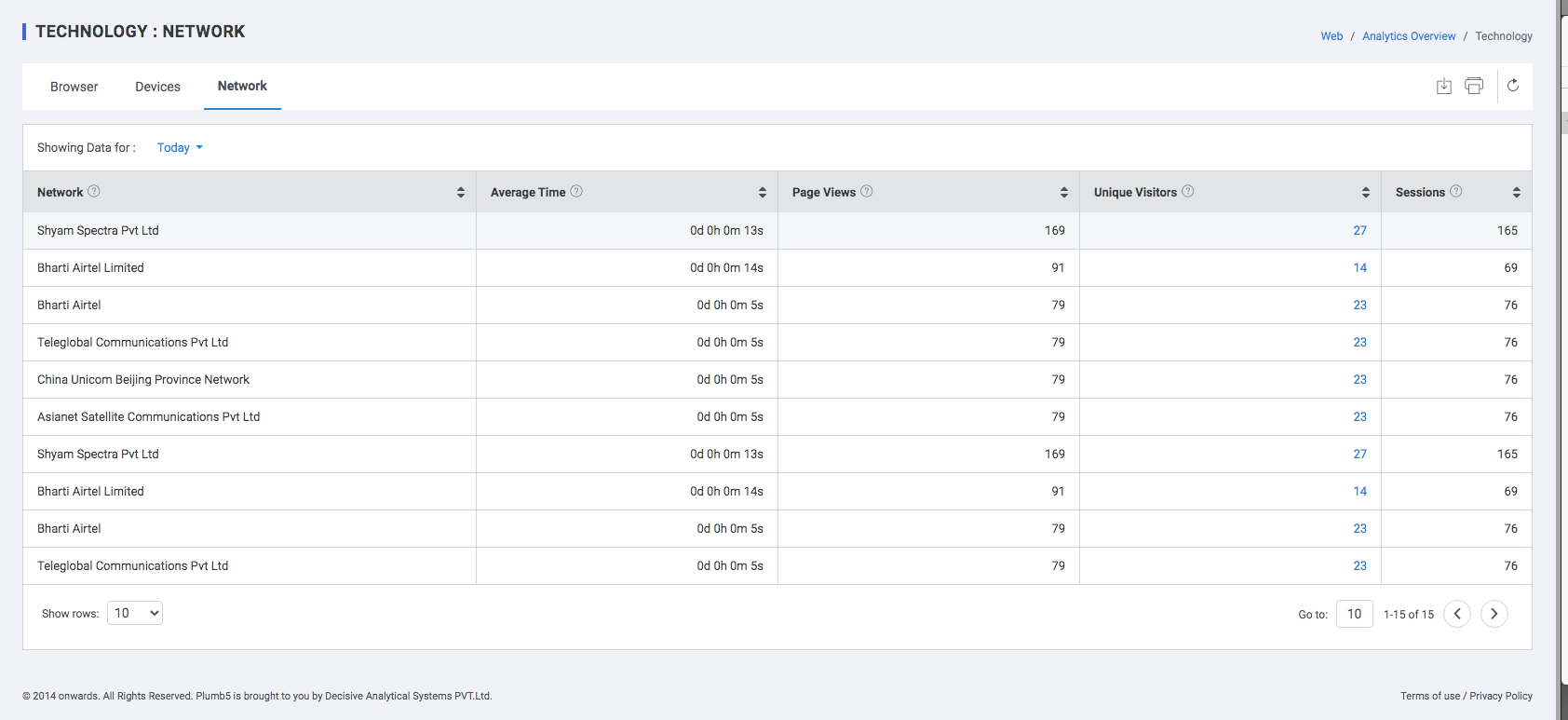The height and width of the screenshot is (720, 1568).
Task: Click average time for China Unicom row
Action: click(730, 379)
